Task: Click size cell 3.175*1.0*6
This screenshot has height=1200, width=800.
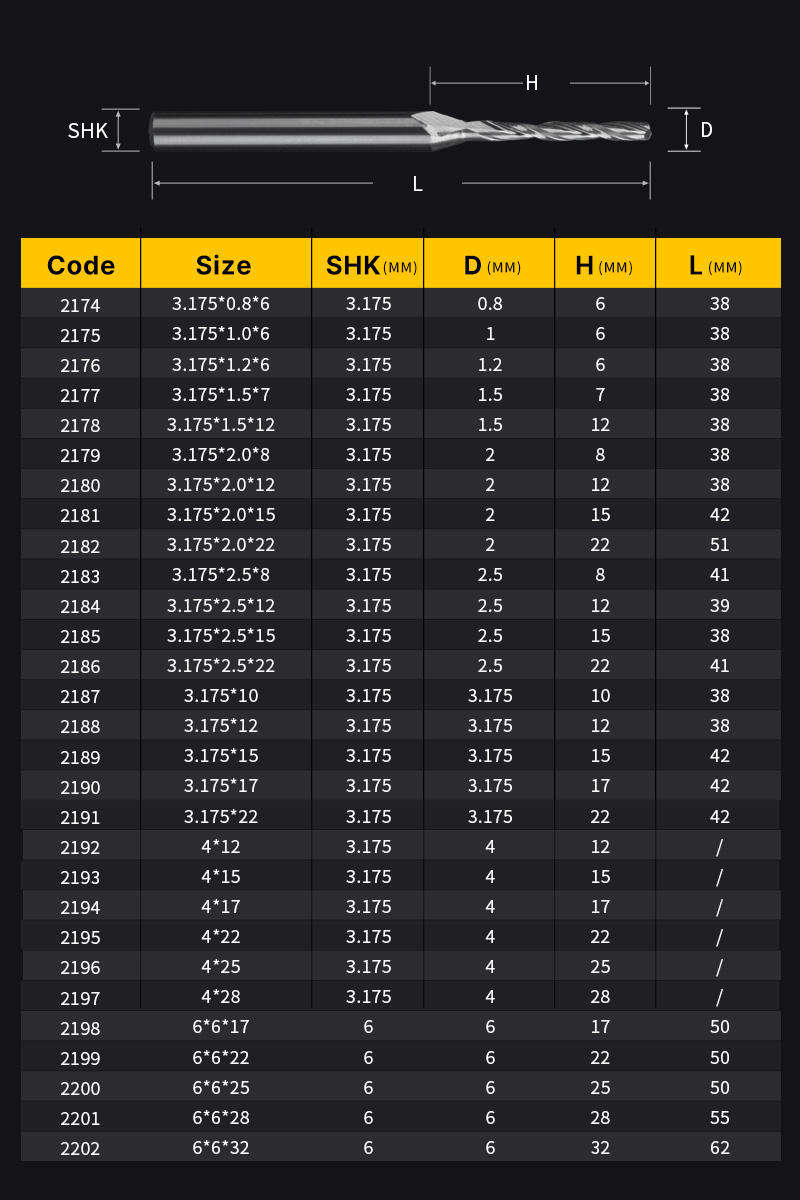Action: (221, 333)
